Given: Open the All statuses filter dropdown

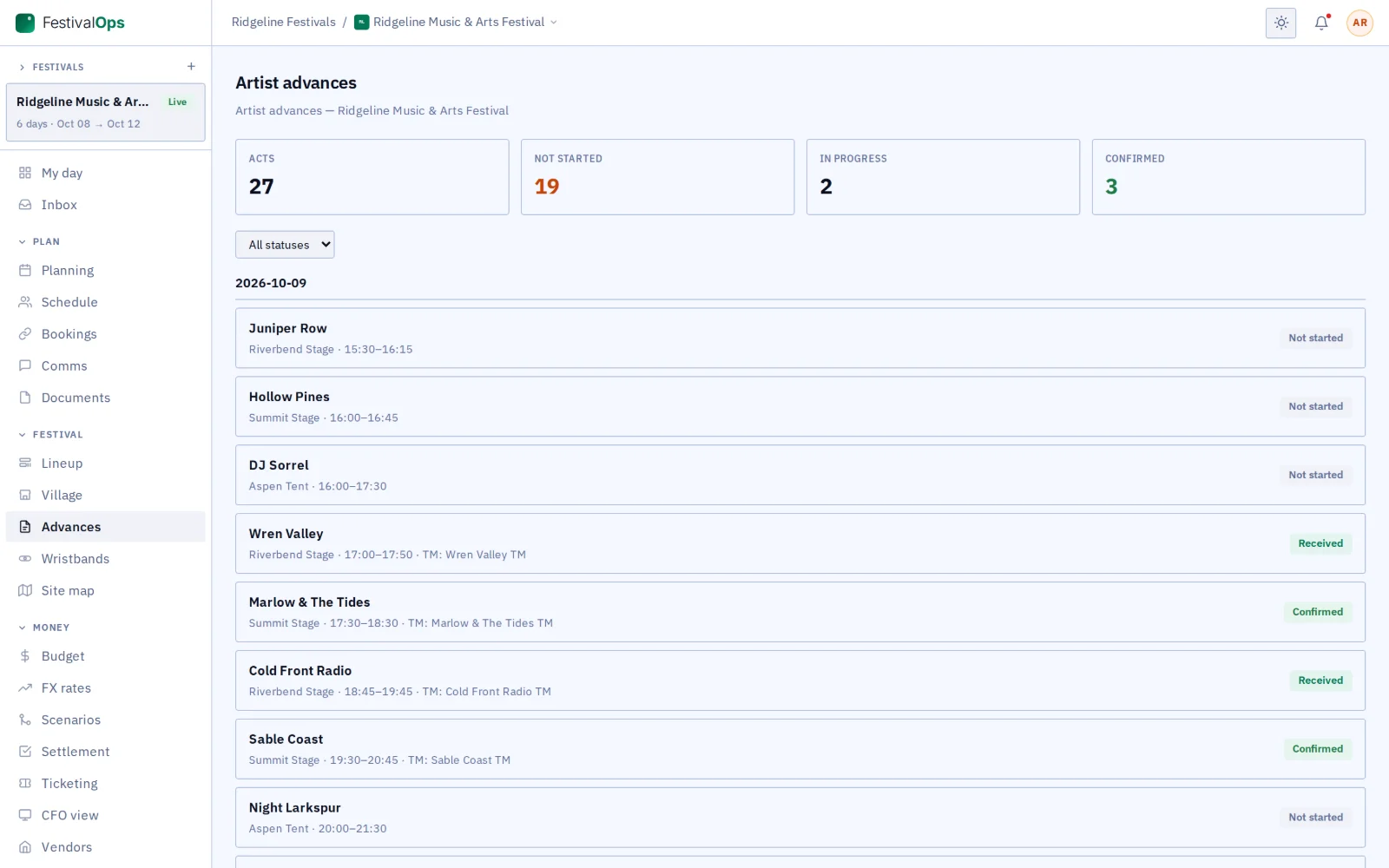Looking at the screenshot, I should (285, 245).
